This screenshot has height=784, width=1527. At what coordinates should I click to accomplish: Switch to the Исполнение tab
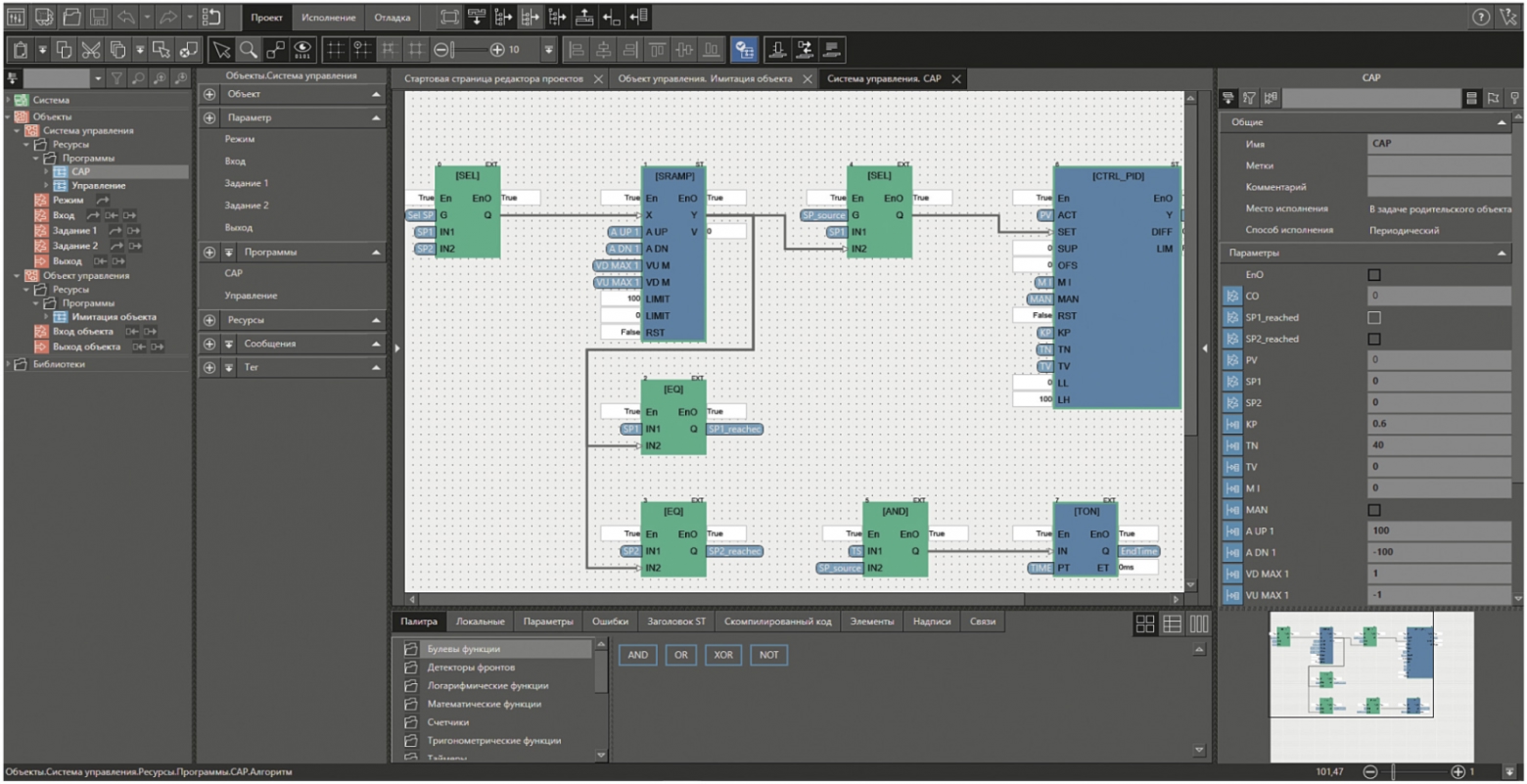[328, 18]
